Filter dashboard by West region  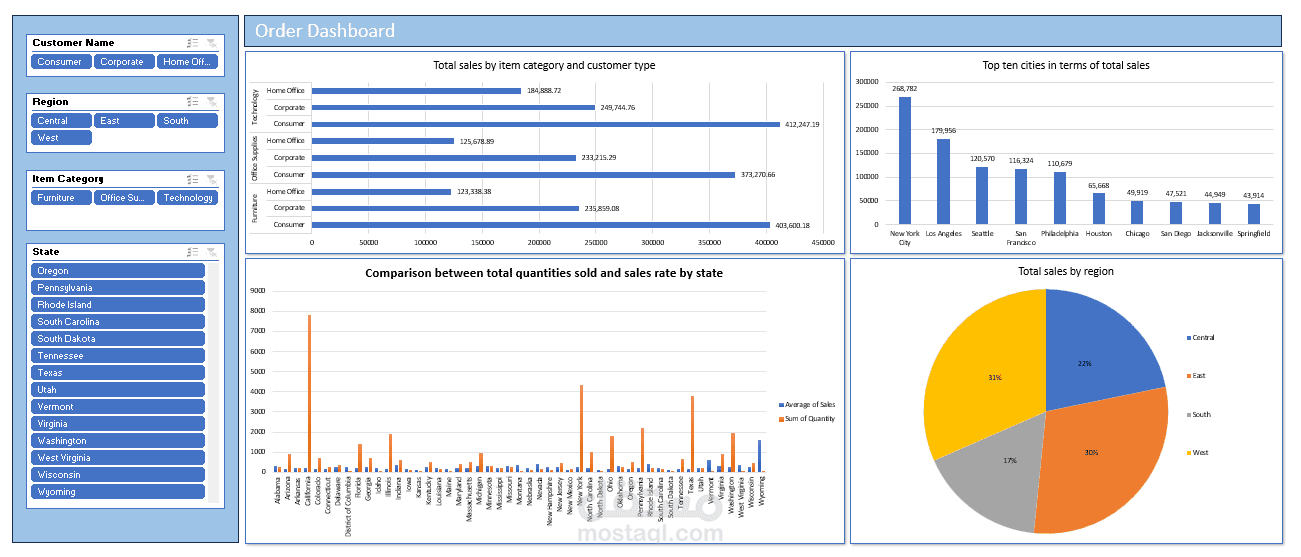(x=61, y=138)
